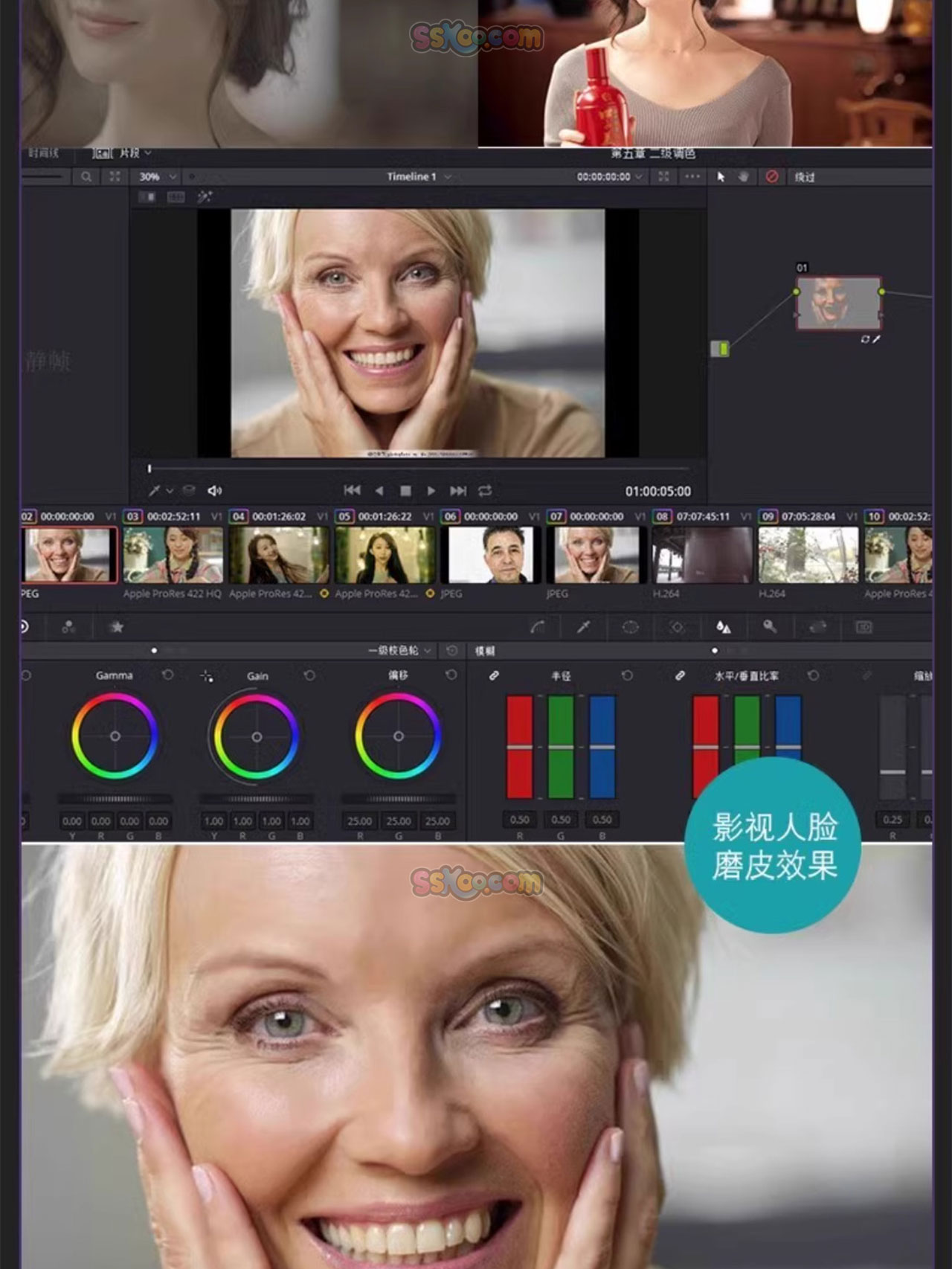Open the Tracker palette icon
Image resolution: width=952 pixels, height=1269 pixels.
click(677, 628)
